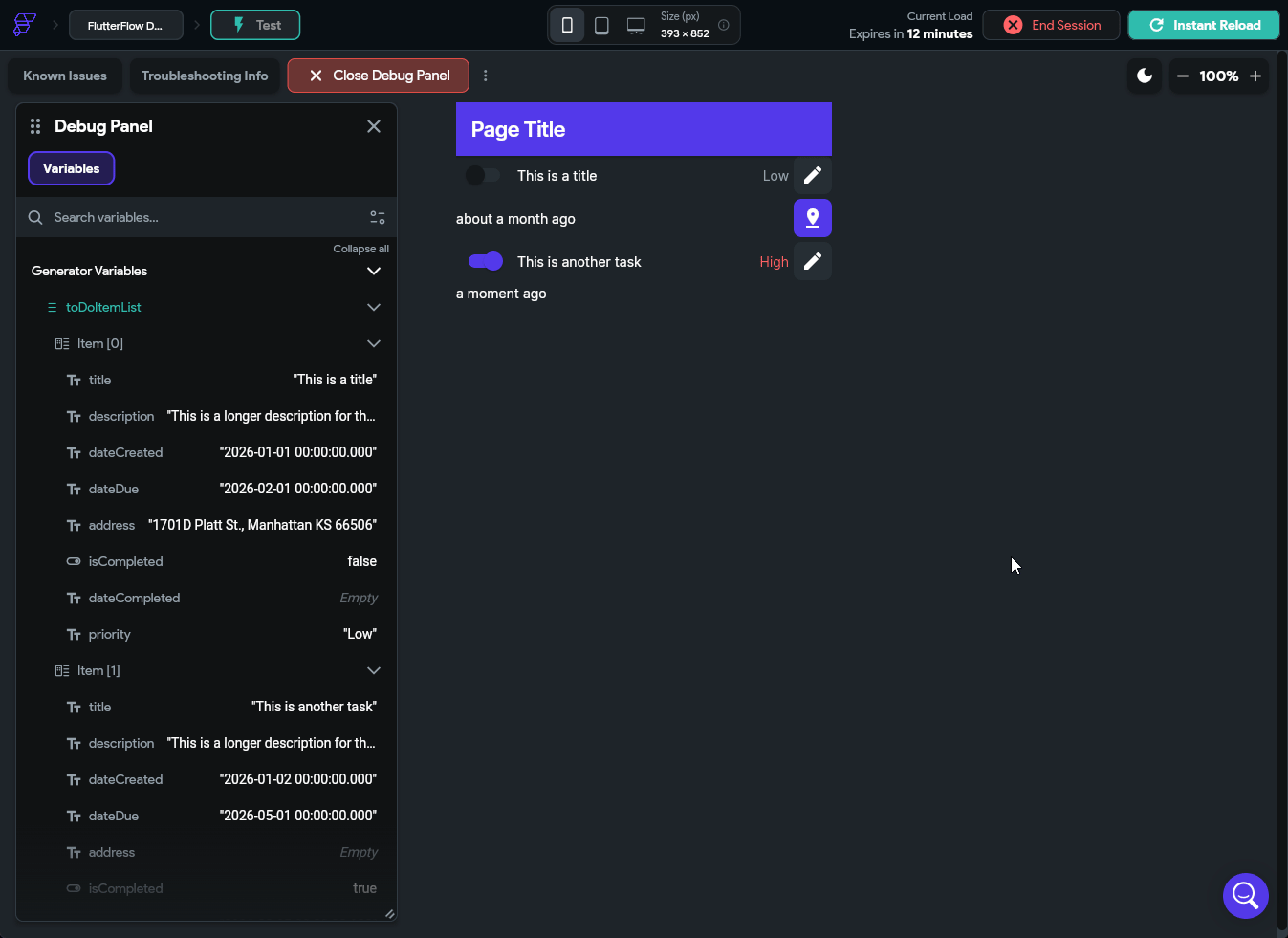Select the desktop device preview icon

pos(636,25)
